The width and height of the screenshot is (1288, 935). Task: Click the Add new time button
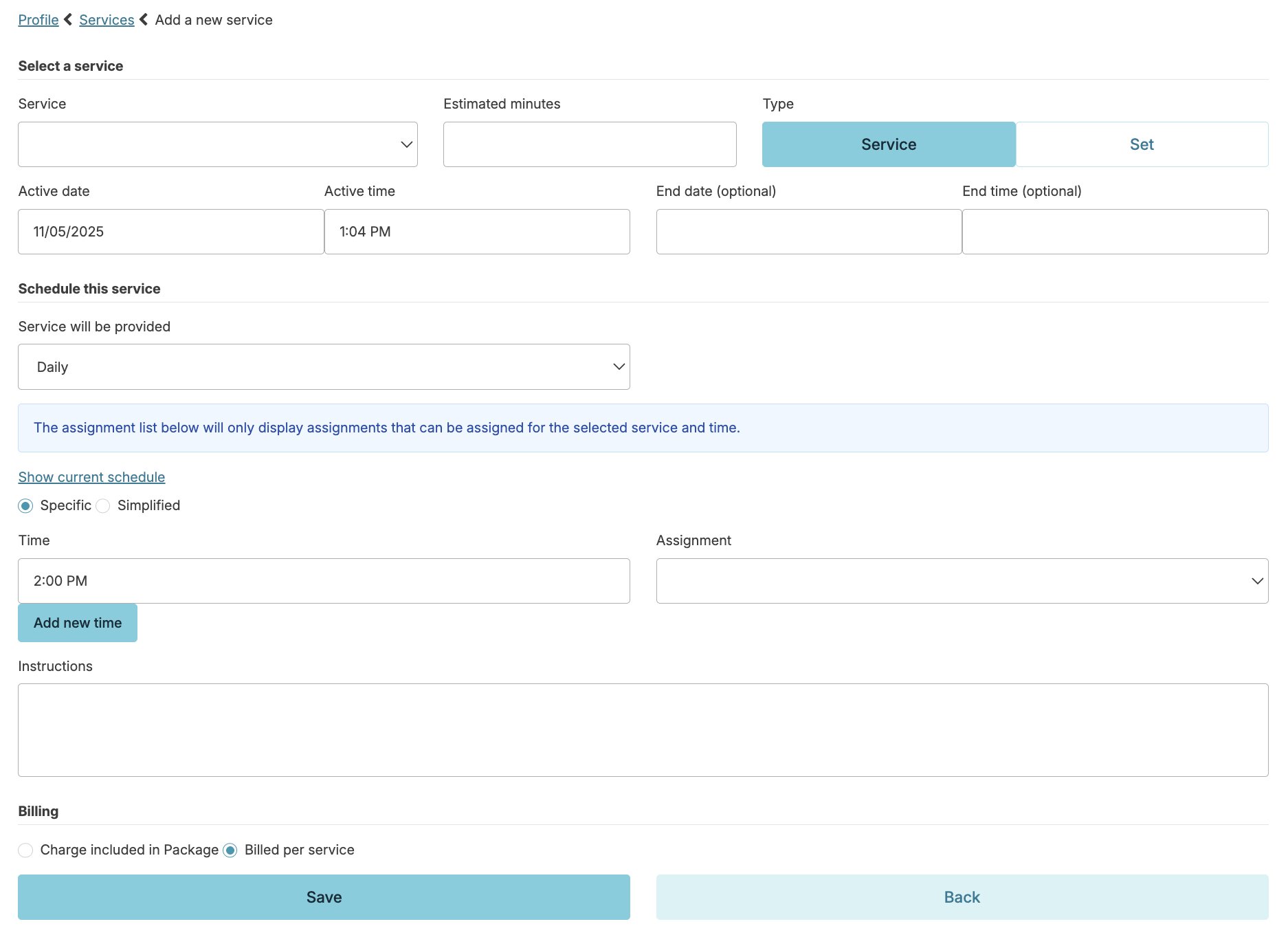tap(78, 623)
